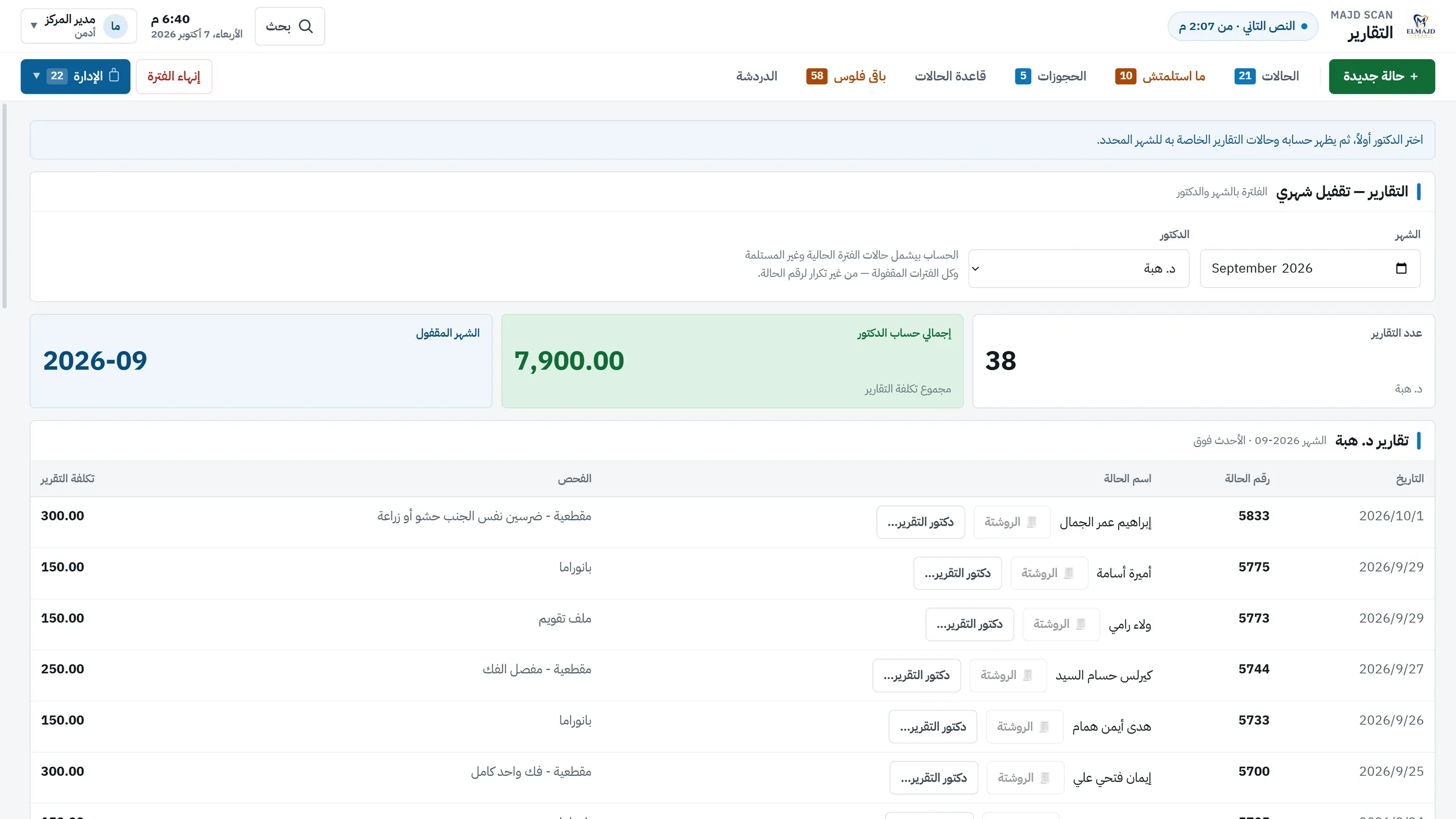Switch to the الحالات tab

1267,76
